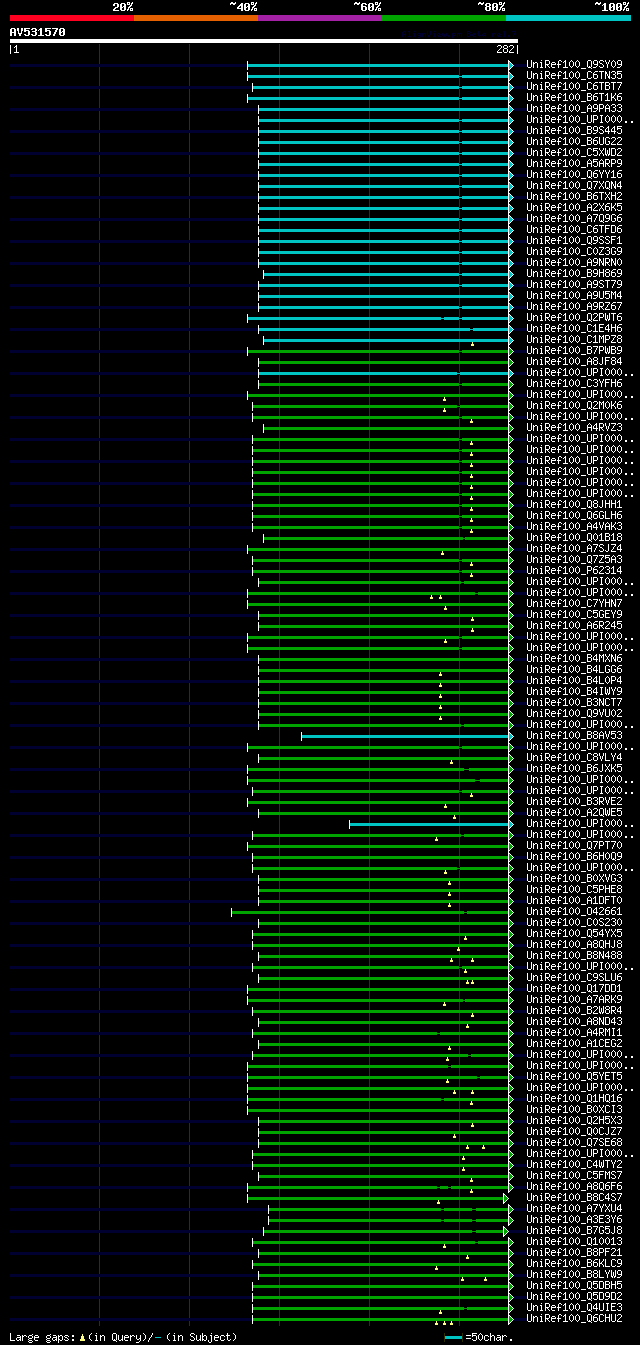
Task: Click the cyan ~100% identity legend bar
Action: (568, 18)
